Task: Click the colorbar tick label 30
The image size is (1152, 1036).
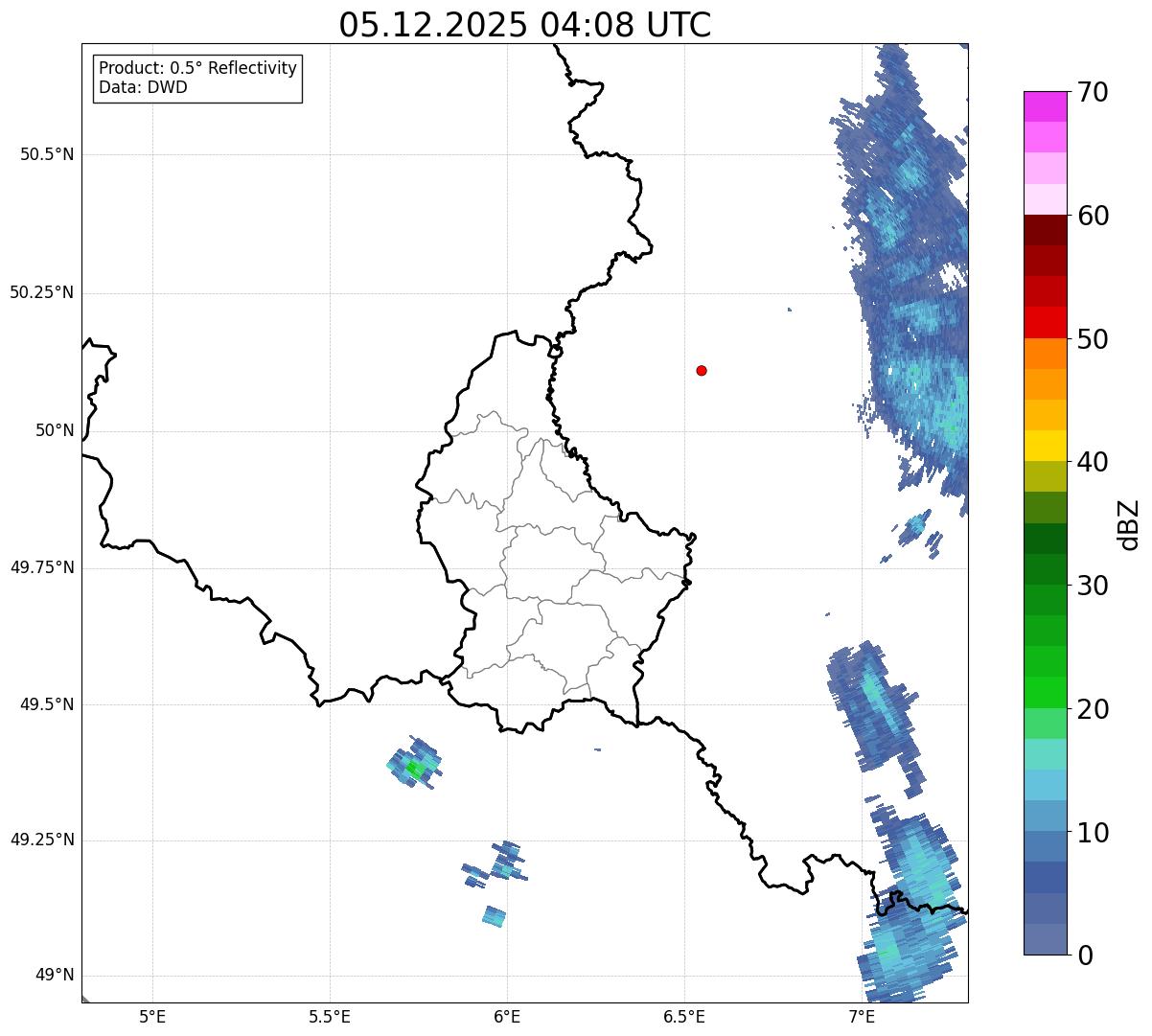Action: [1093, 586]
